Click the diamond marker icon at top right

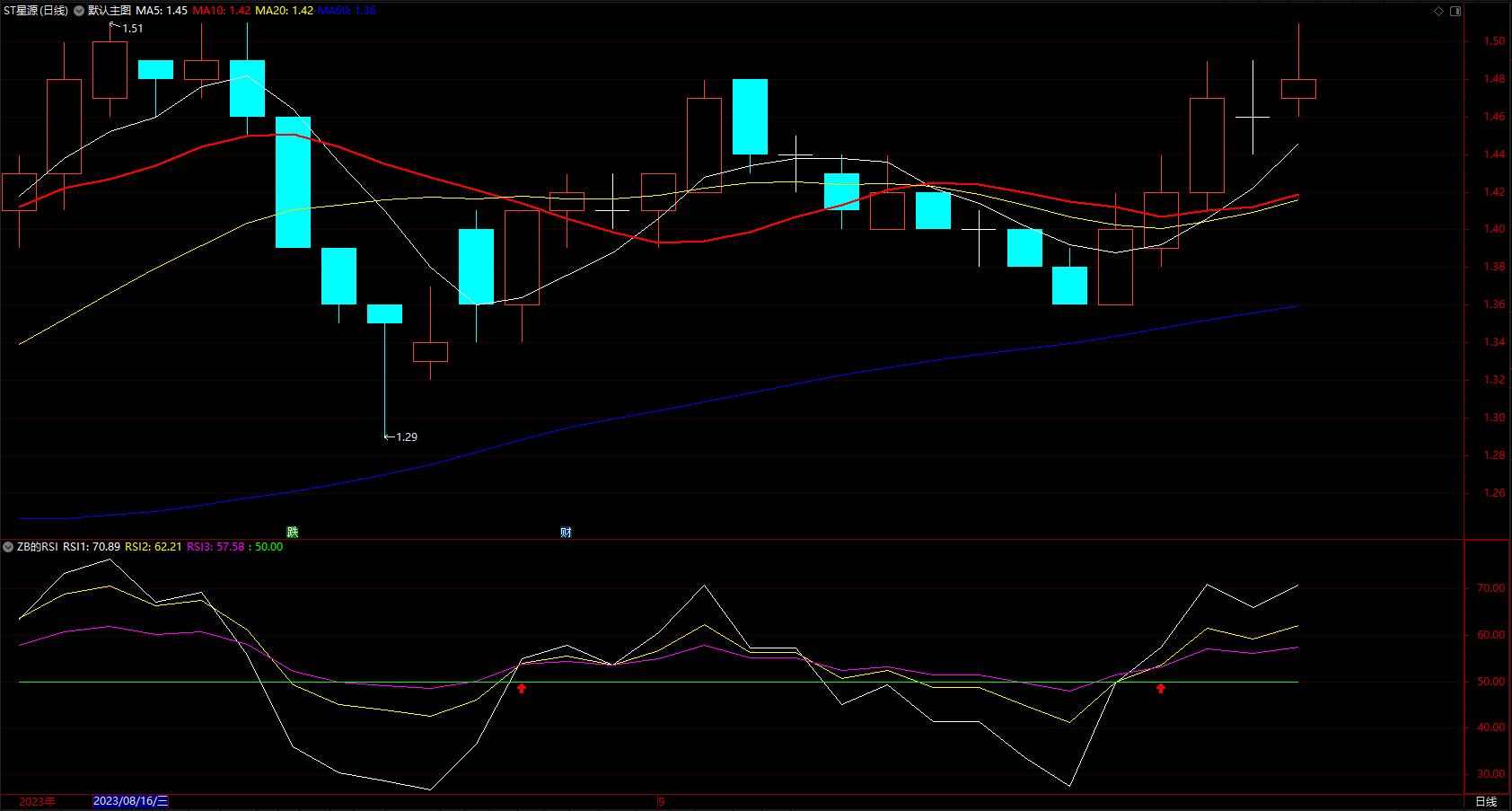pyautogui.click(x=1438, y=11)
